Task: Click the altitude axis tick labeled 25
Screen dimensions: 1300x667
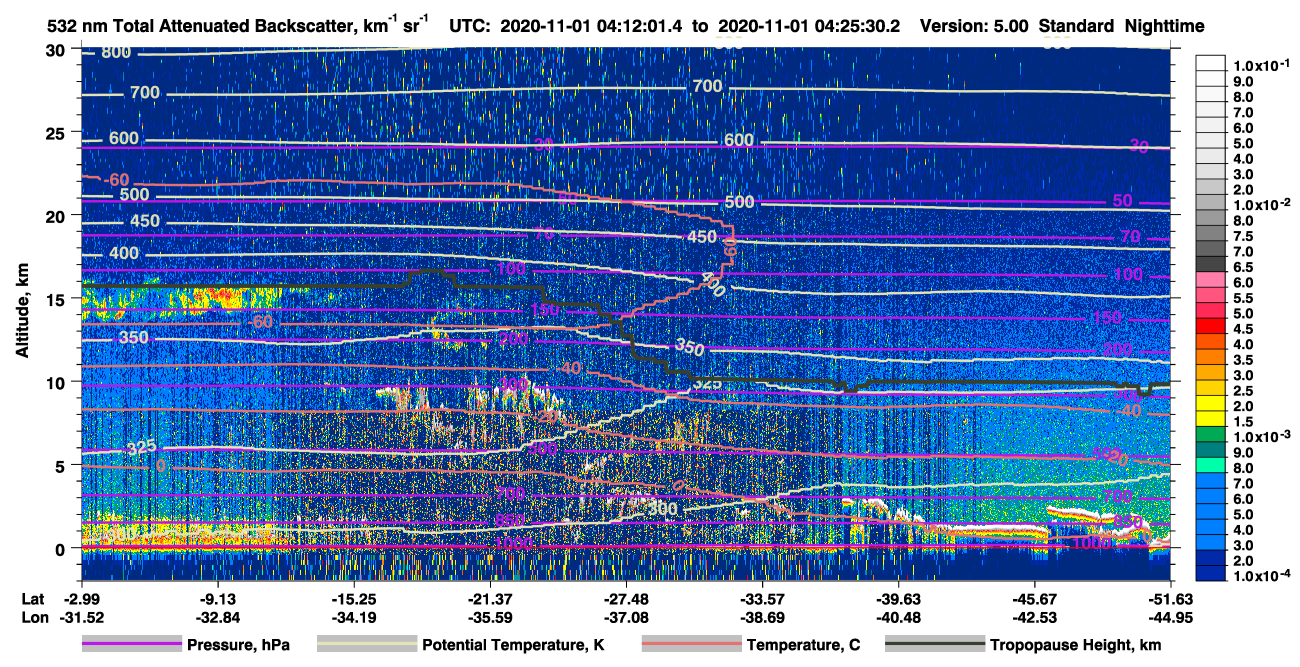Action: 57,132
